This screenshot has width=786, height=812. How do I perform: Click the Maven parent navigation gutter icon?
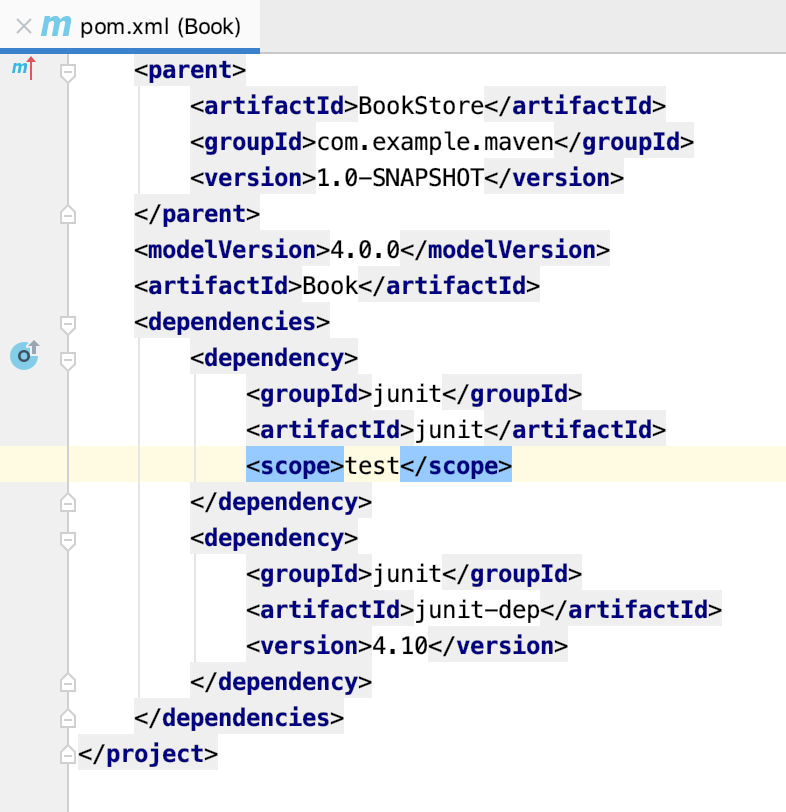tap(22, 69)
